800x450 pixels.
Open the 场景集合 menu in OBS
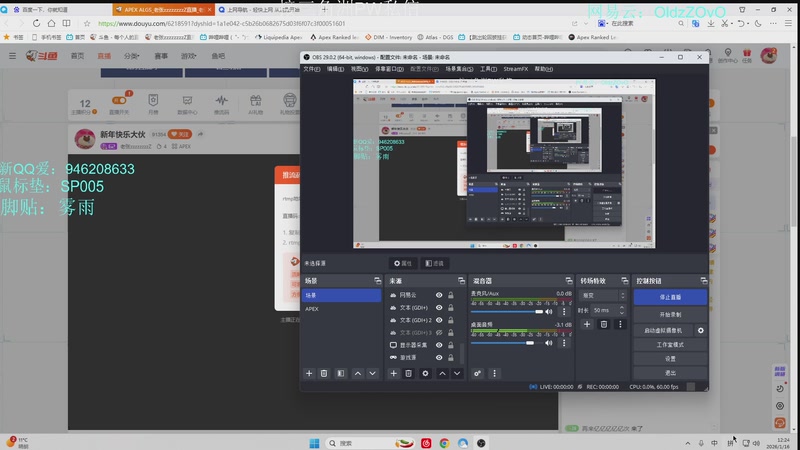[459, 69]
